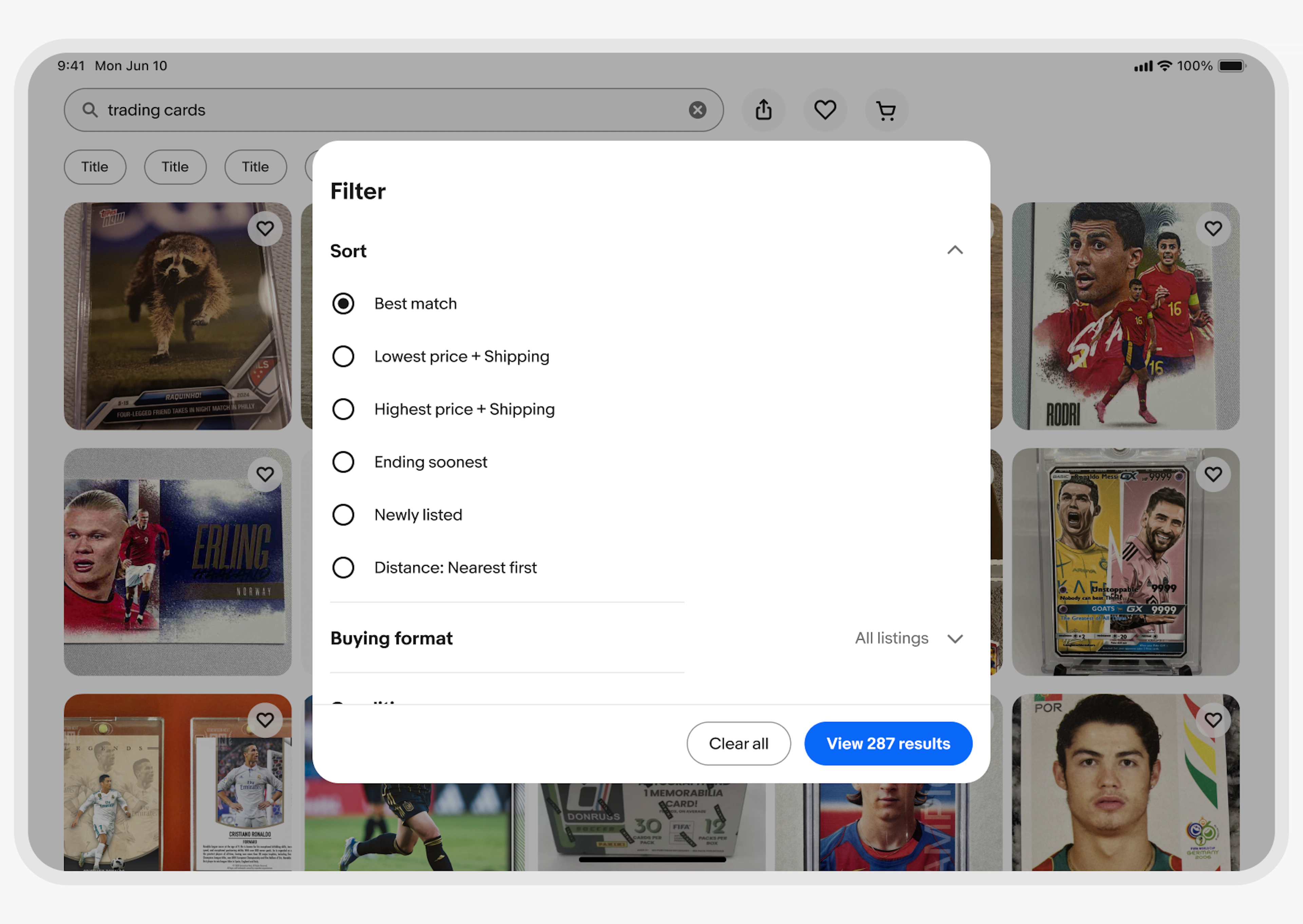Screen dimensions: 1303x924
Task: Clear the search field with the X icon
Action: 697,110
